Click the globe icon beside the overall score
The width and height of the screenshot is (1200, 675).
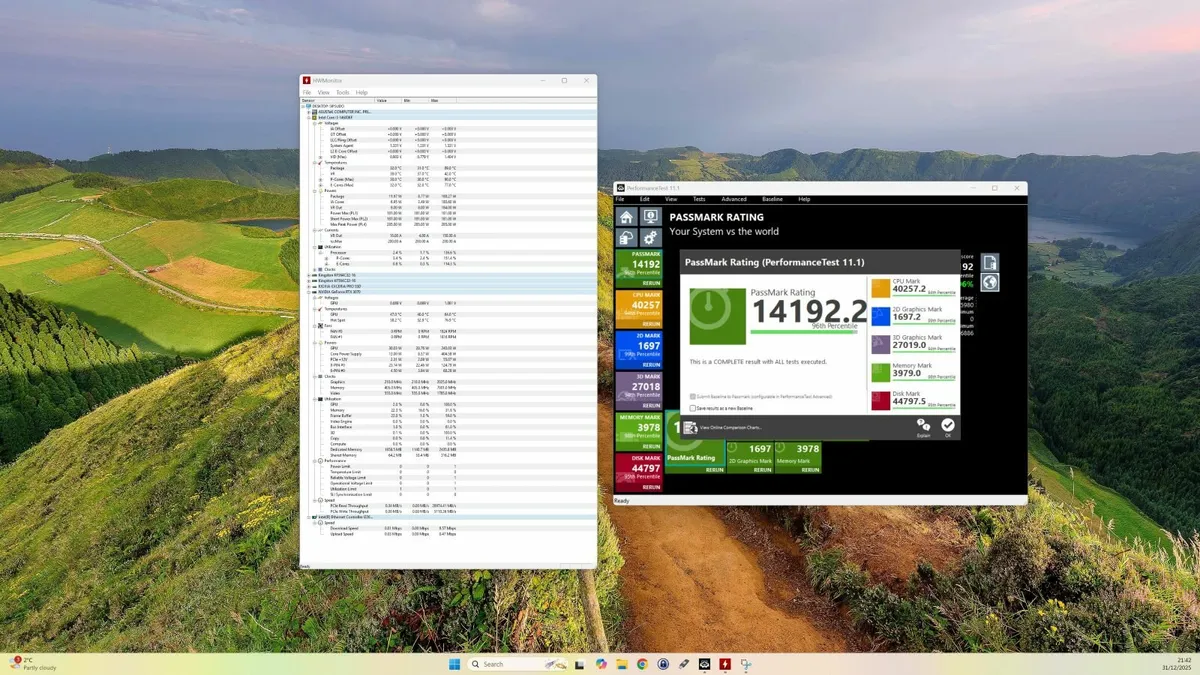click(x=990, y=283)
